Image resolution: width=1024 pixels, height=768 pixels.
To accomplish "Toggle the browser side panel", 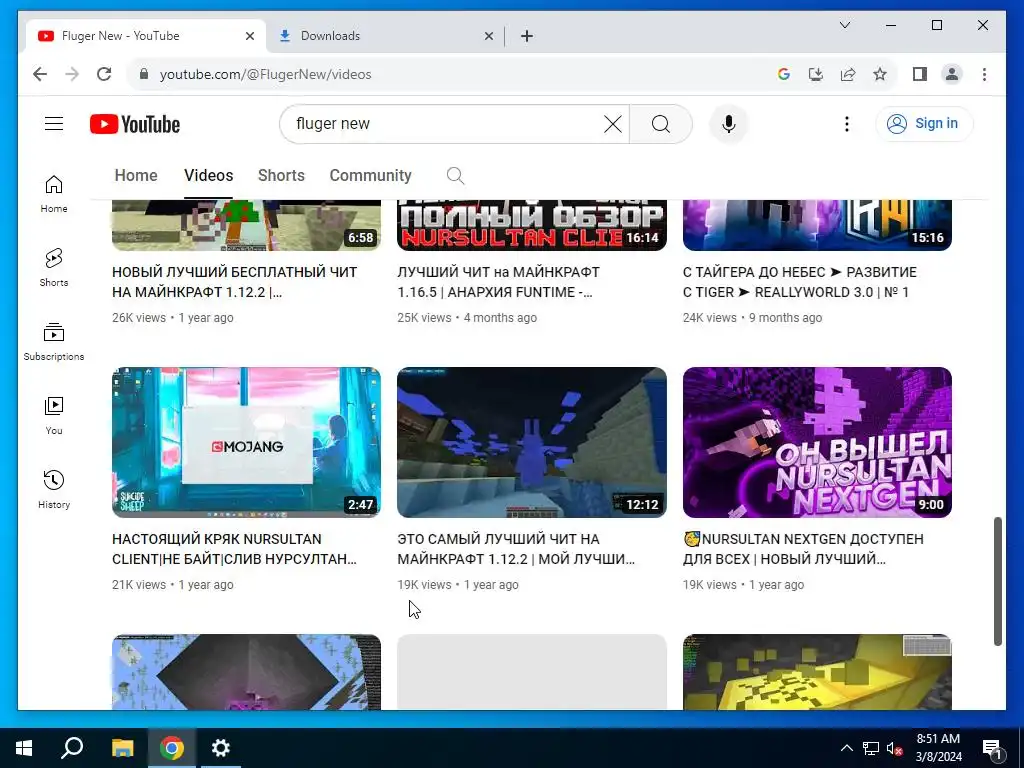I will (x=920, y=74).
